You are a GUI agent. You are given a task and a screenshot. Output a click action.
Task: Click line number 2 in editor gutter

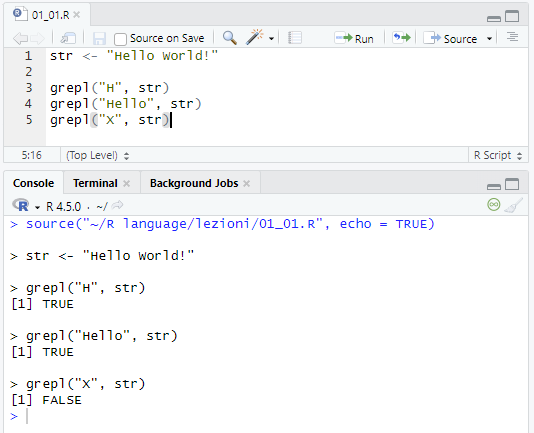(x=29, y=72)
